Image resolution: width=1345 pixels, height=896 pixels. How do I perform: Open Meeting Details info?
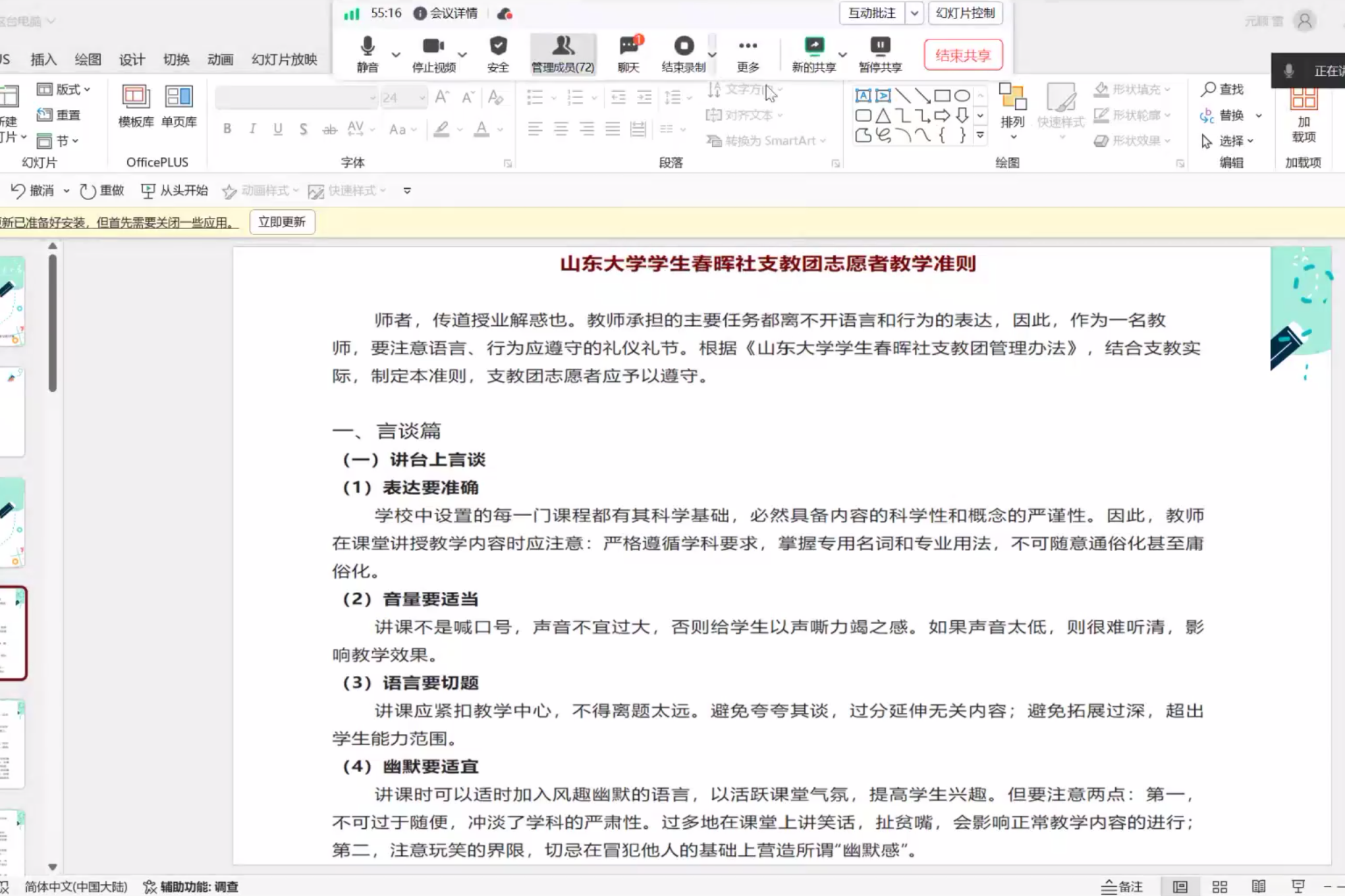click(x=445, y=13)
